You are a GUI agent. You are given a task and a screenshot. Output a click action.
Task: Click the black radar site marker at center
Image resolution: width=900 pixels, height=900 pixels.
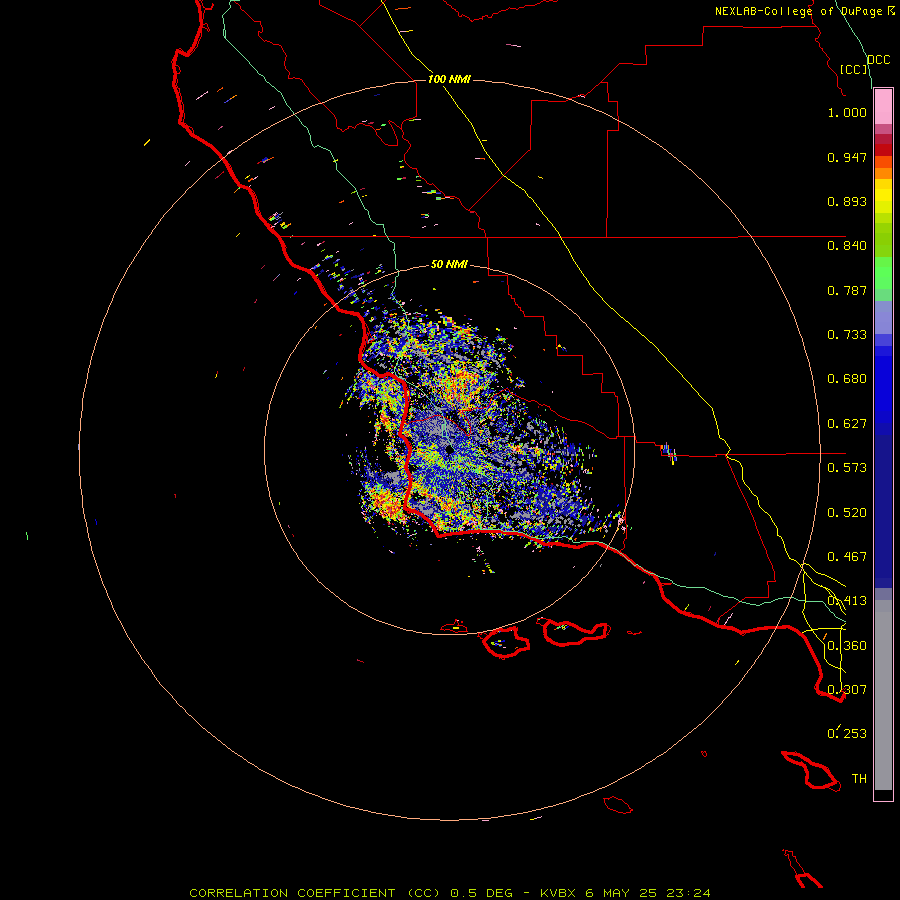point(450,451)
